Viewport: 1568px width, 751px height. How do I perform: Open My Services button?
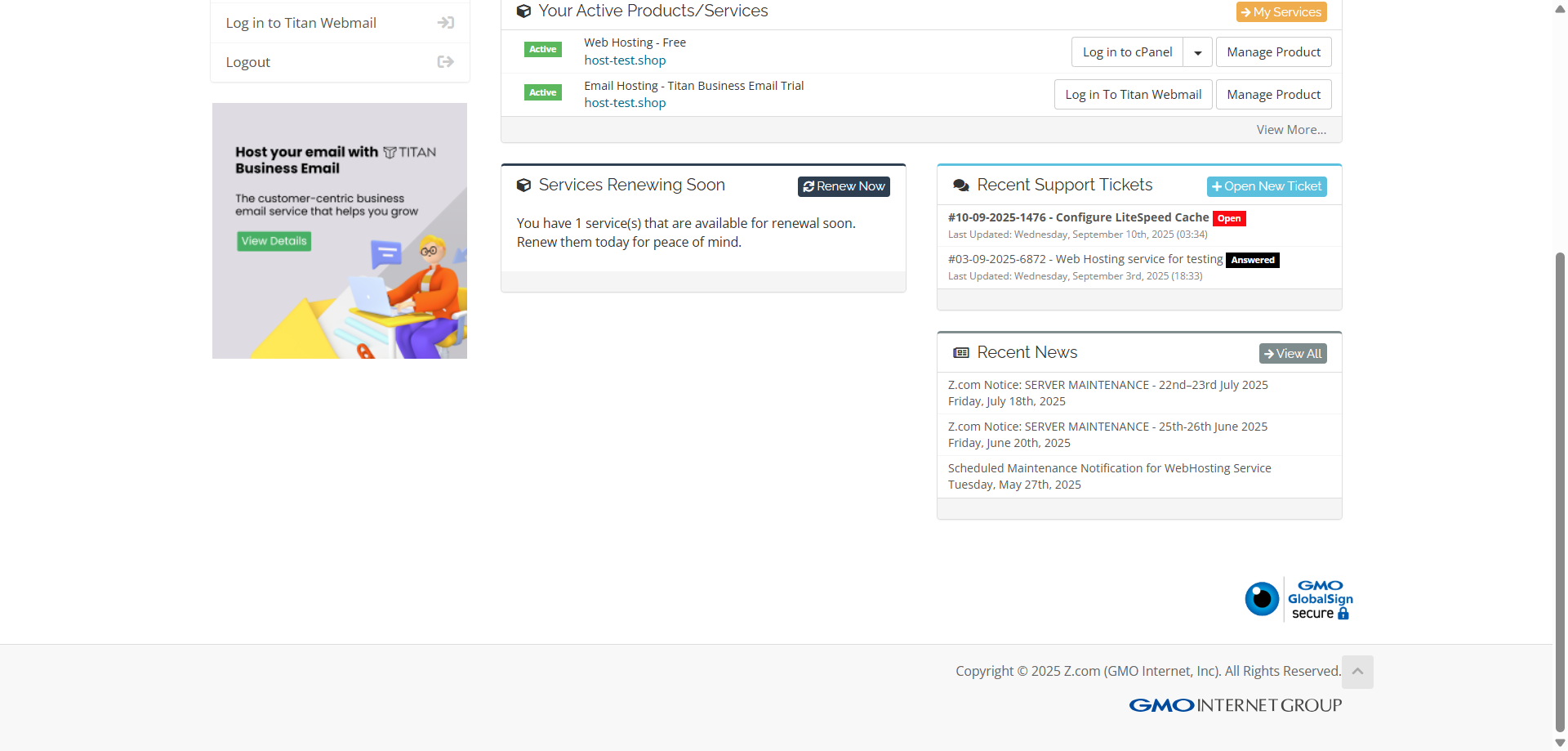[1281, 12]
